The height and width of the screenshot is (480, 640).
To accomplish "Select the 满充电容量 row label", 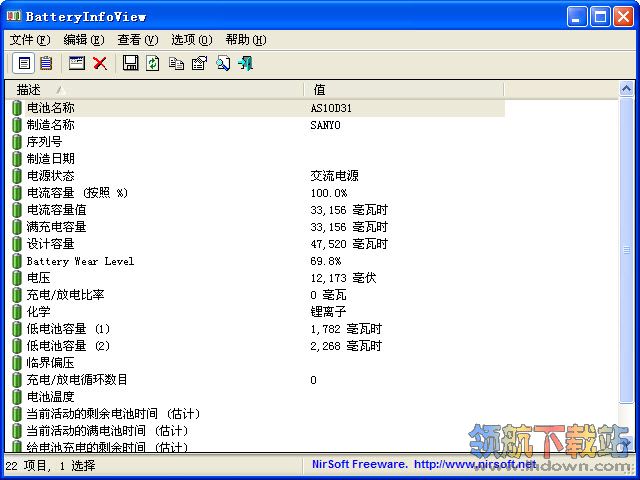I will tap(57, 227).
